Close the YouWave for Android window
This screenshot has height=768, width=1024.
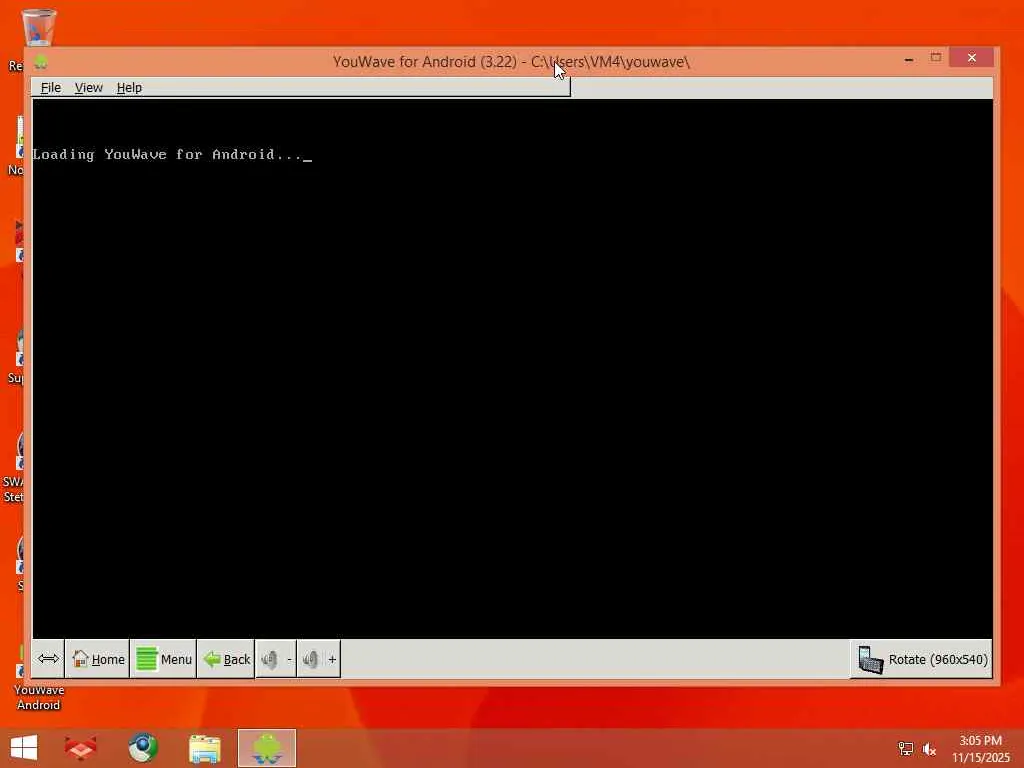click(972, 58)
